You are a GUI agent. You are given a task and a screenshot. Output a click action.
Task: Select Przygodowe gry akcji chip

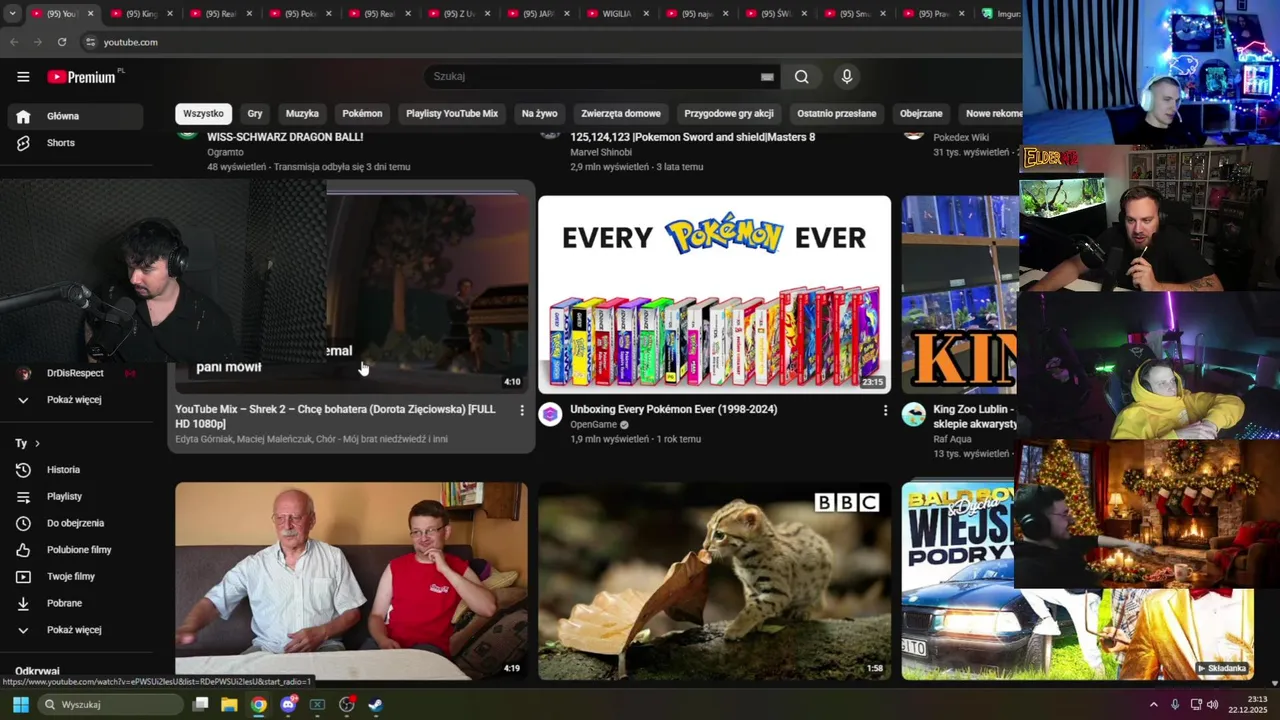coord(729,114)
